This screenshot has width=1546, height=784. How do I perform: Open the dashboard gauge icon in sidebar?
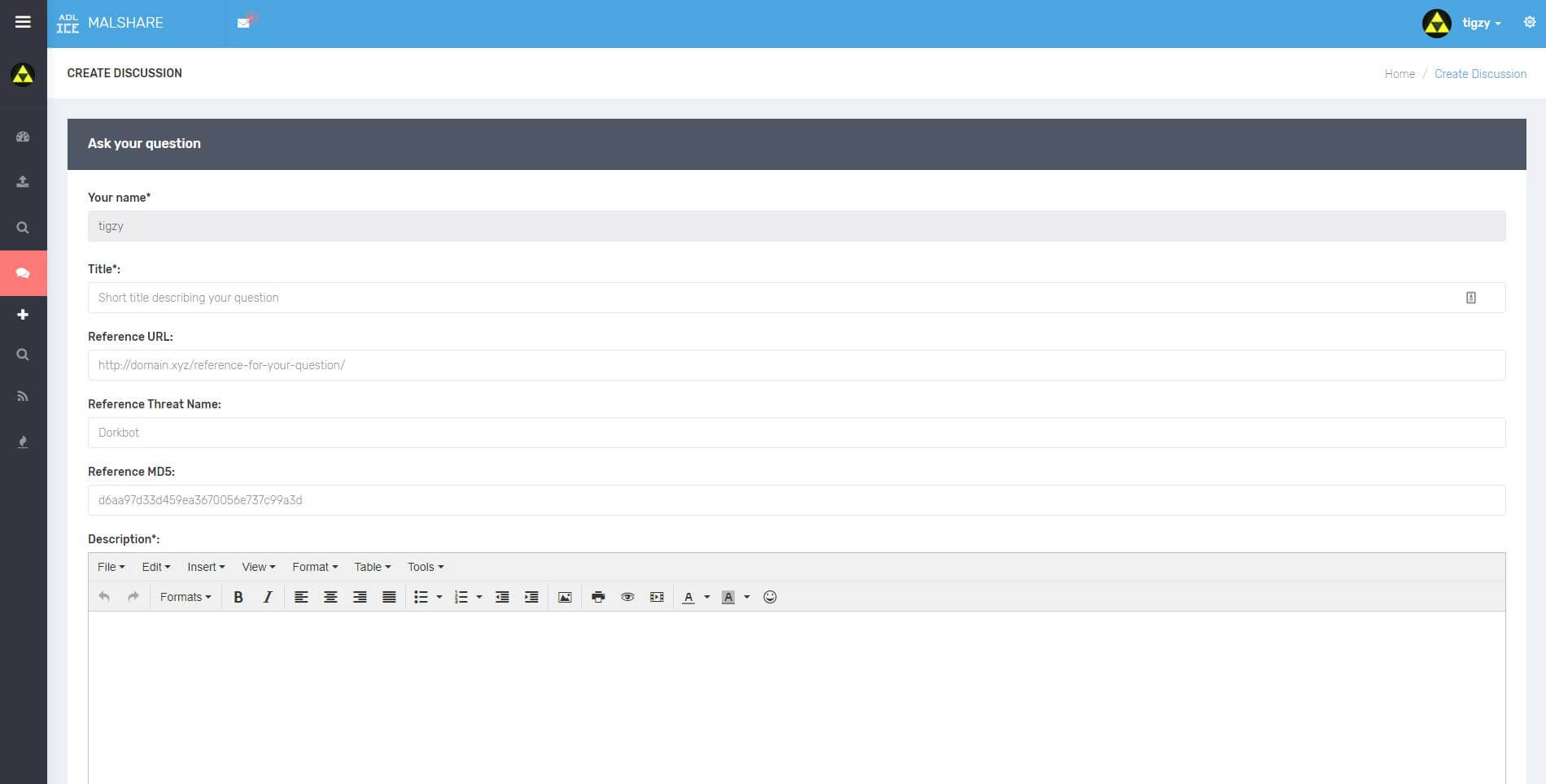23,137
